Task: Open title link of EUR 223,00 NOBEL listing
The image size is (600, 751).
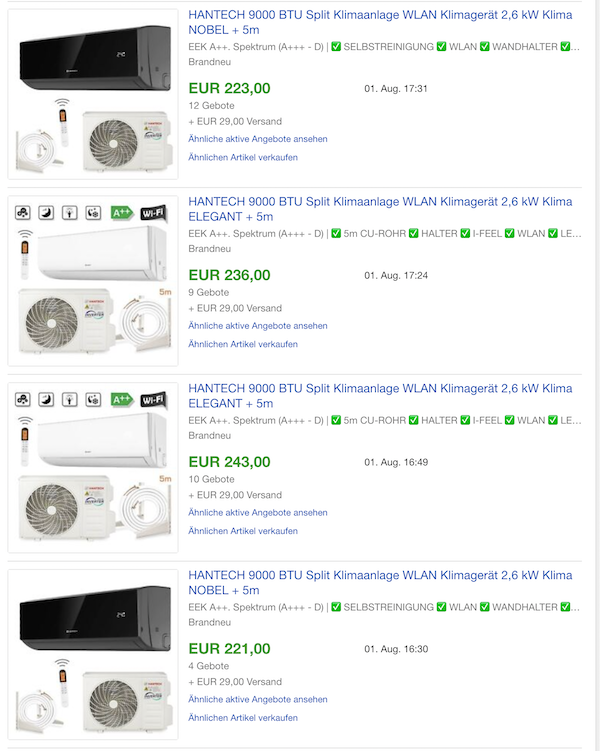Action: [380, 22]
